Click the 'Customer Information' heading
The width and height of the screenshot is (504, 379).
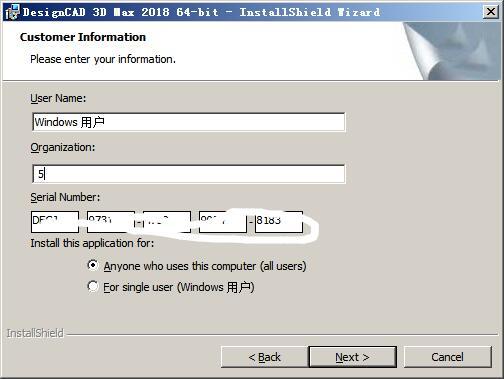click(83, 37)
